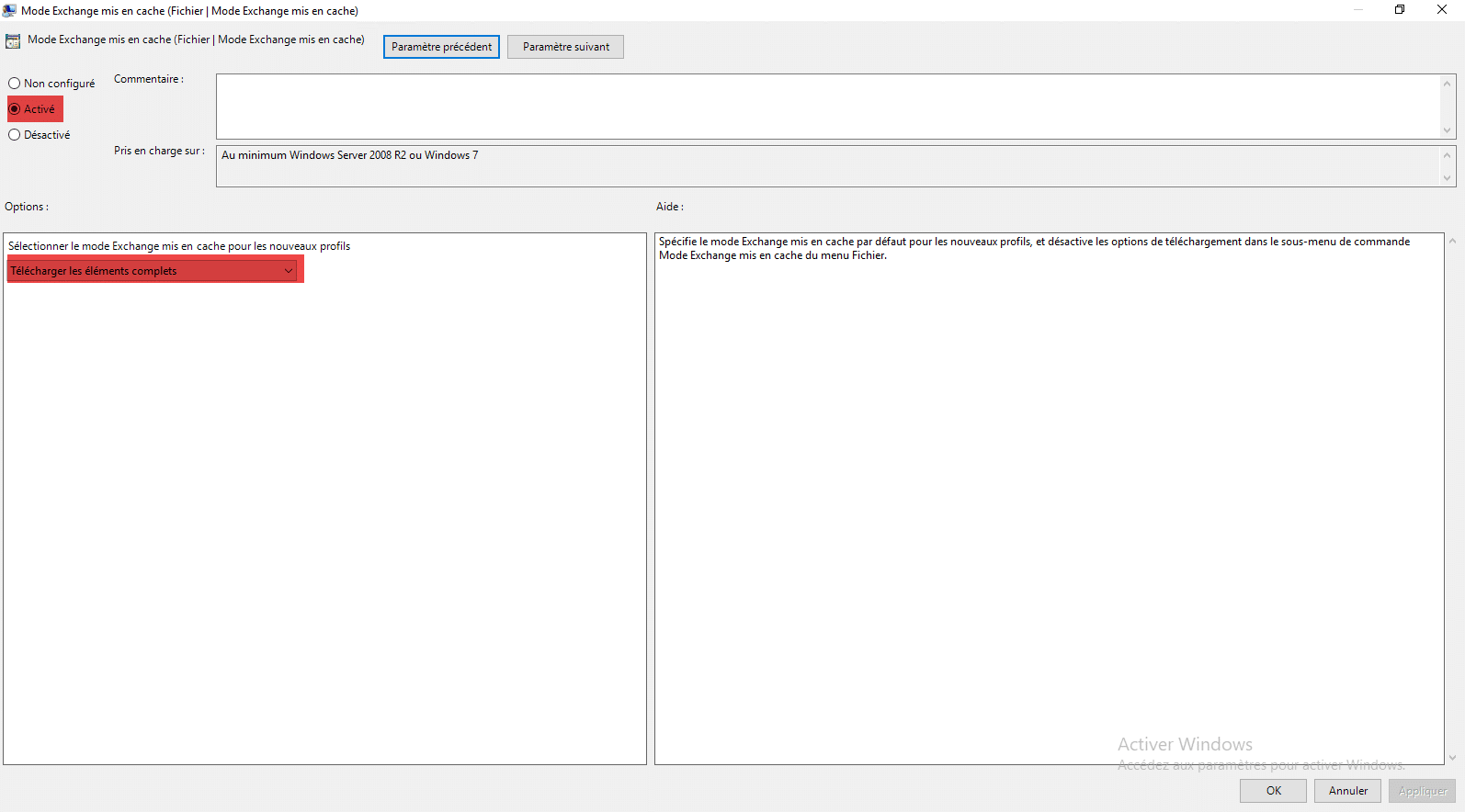Close the Mode Exchange policy window
The image size is (1465, 812).
[x=1441, y=10]
